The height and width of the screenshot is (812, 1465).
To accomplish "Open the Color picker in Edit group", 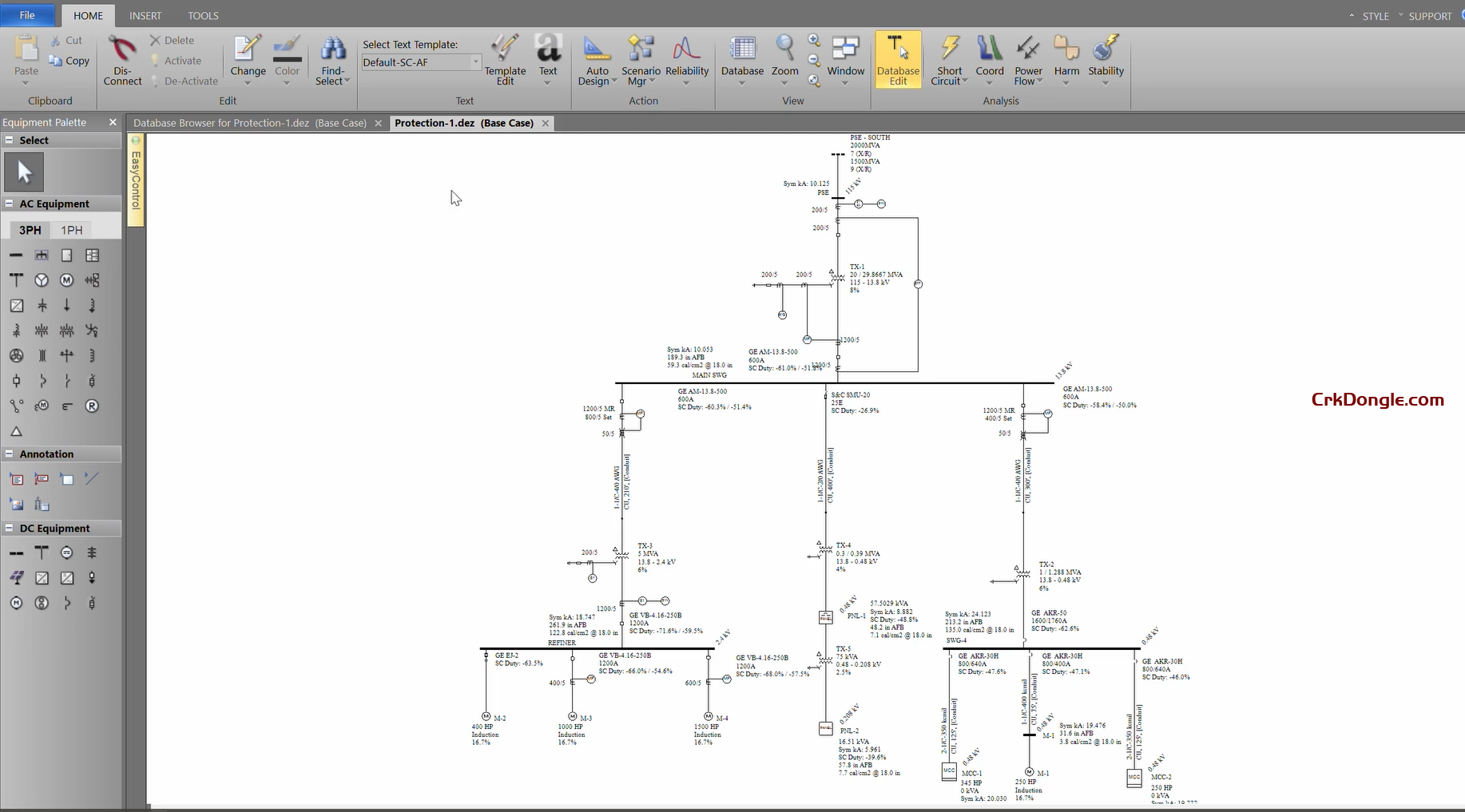I will (x=287, y=56).
